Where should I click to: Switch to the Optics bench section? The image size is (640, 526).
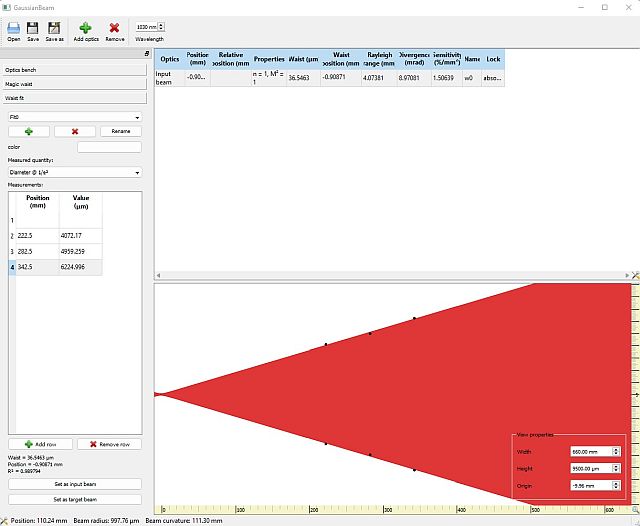click(x=74, y=70)
